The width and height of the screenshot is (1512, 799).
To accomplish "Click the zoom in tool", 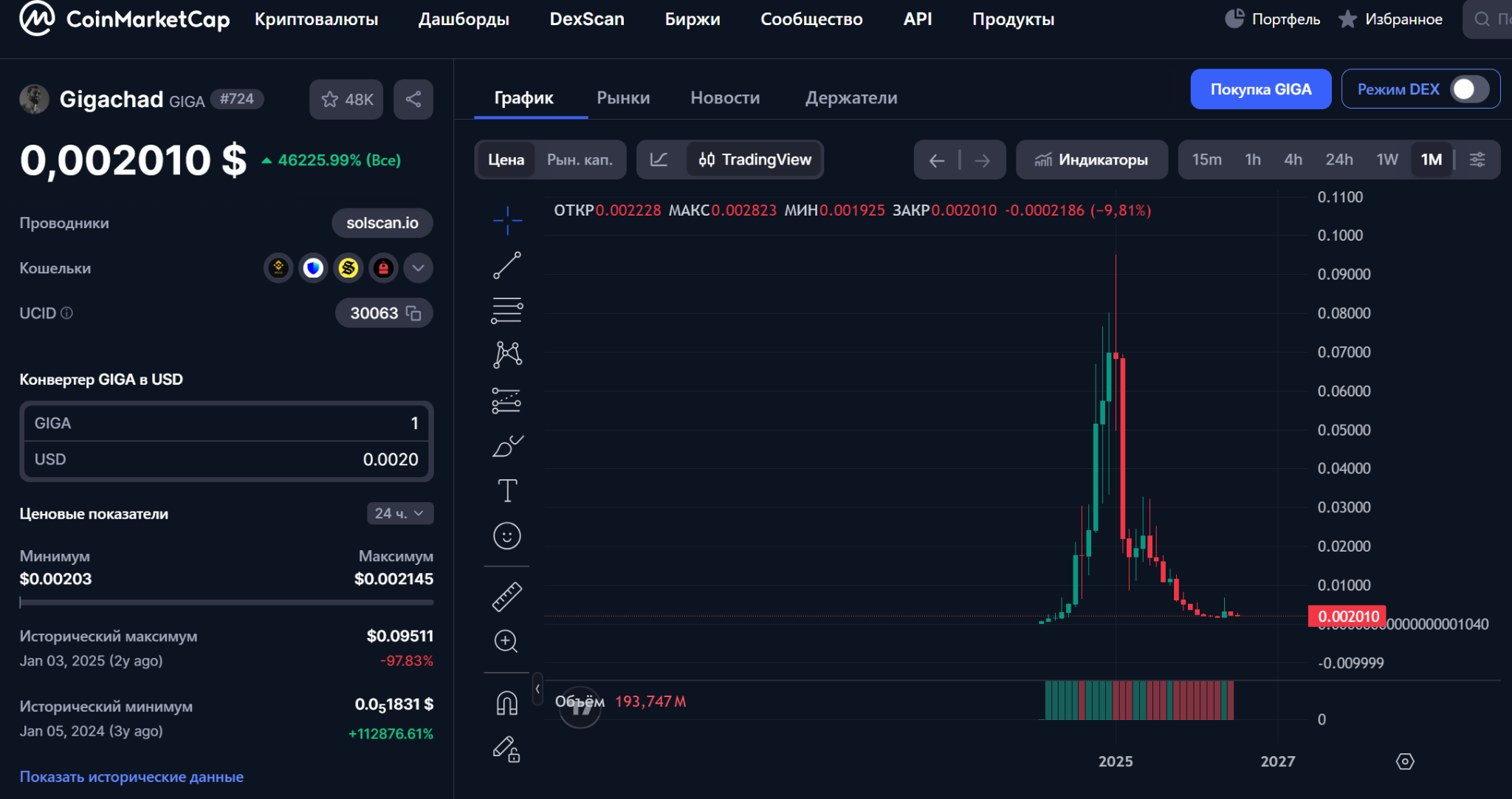I will [506, 641].
